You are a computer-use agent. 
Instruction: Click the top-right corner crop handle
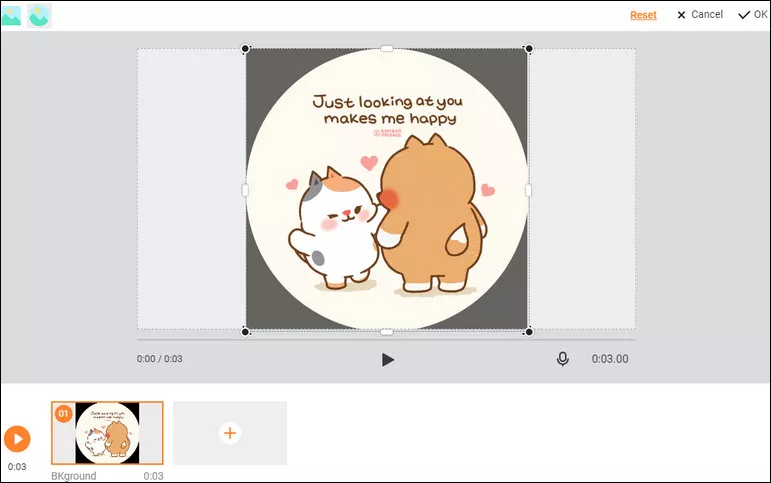click(529, 49)
